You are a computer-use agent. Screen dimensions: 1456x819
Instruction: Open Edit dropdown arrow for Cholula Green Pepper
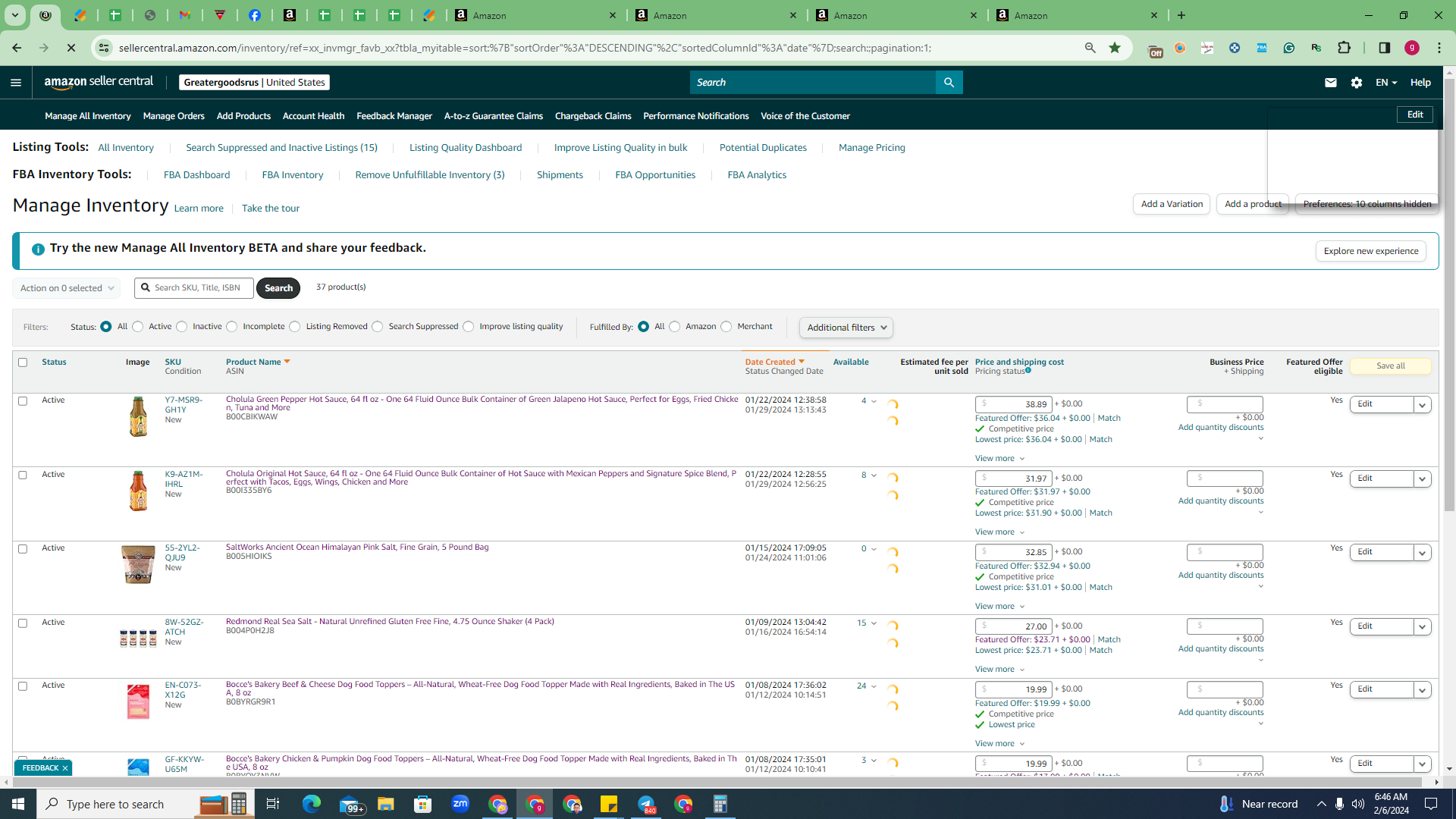(x=1423, y=405)
